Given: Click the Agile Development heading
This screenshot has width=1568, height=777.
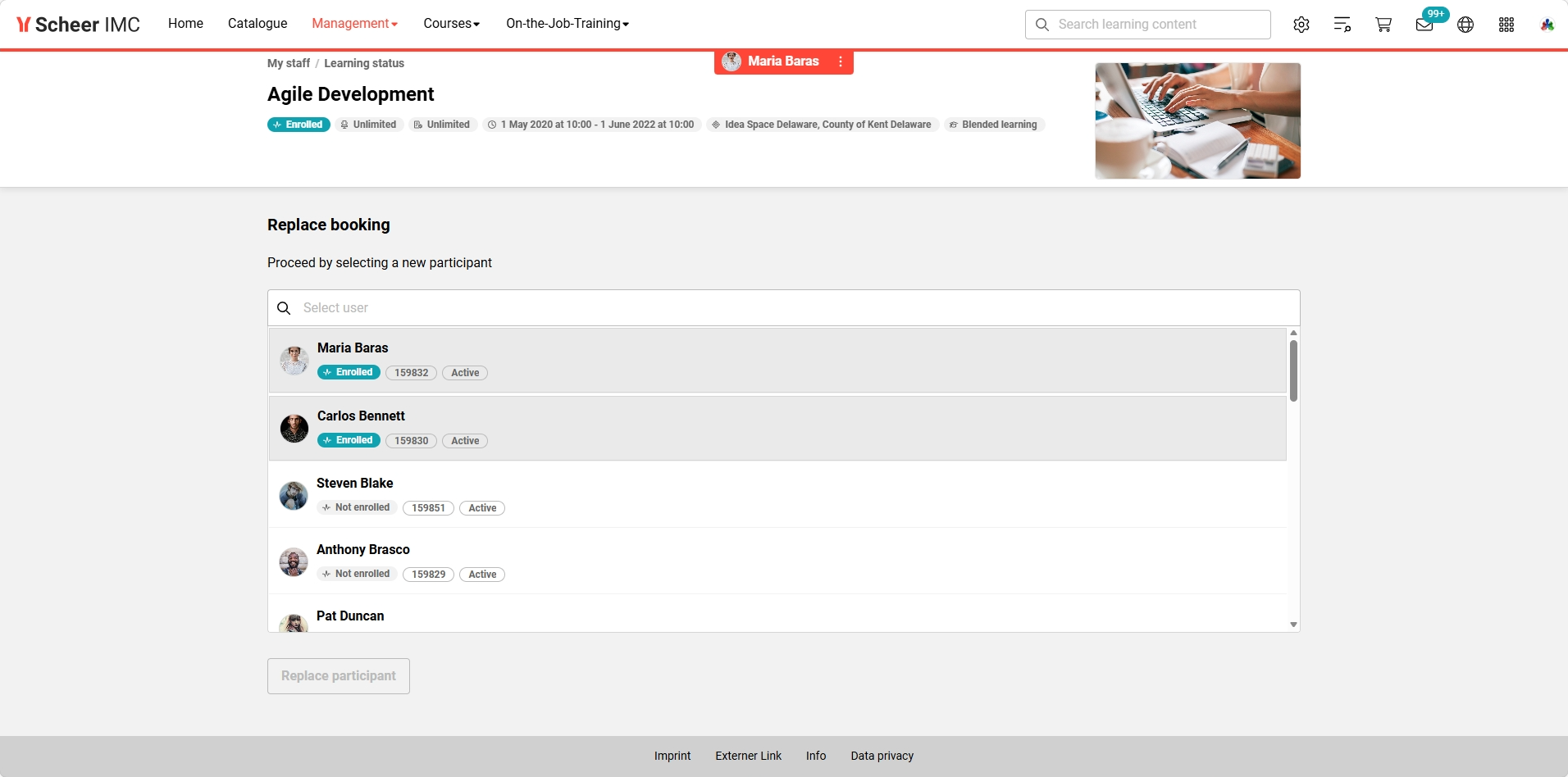Looking at the screenshot, I should click(351, 94).
